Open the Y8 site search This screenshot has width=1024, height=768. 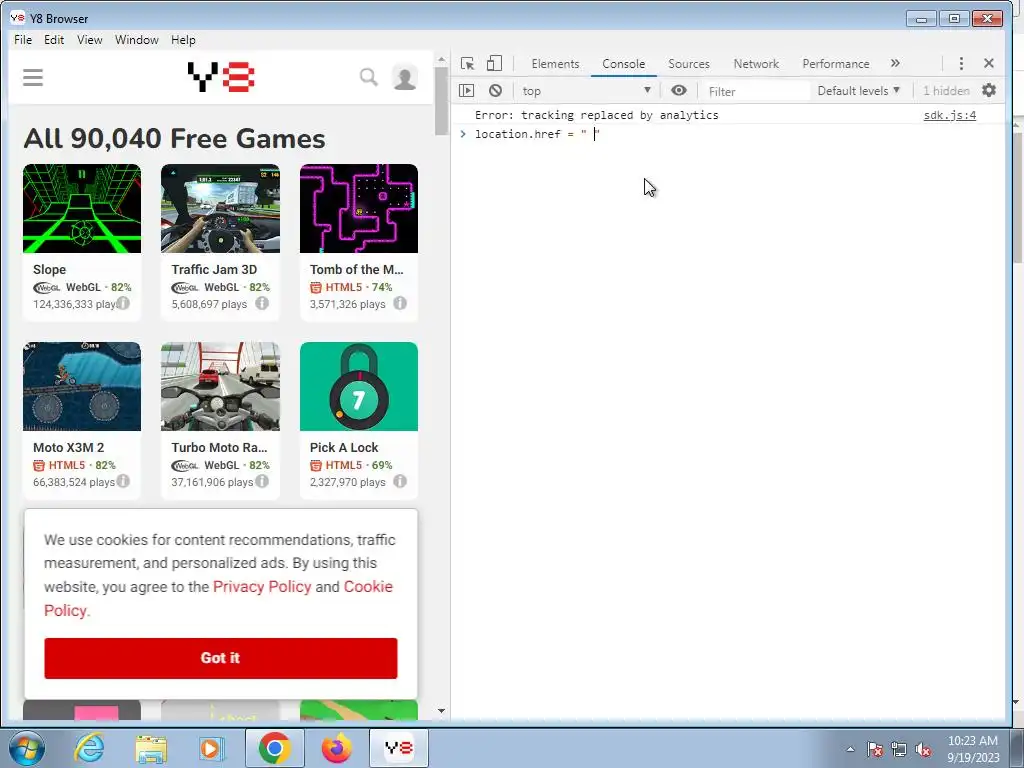click(368, 77)
